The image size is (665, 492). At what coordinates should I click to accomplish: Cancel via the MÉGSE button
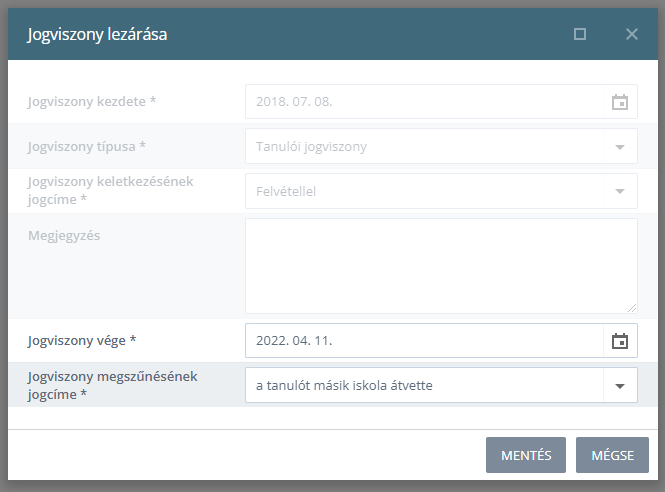click(x=612, y=455)
